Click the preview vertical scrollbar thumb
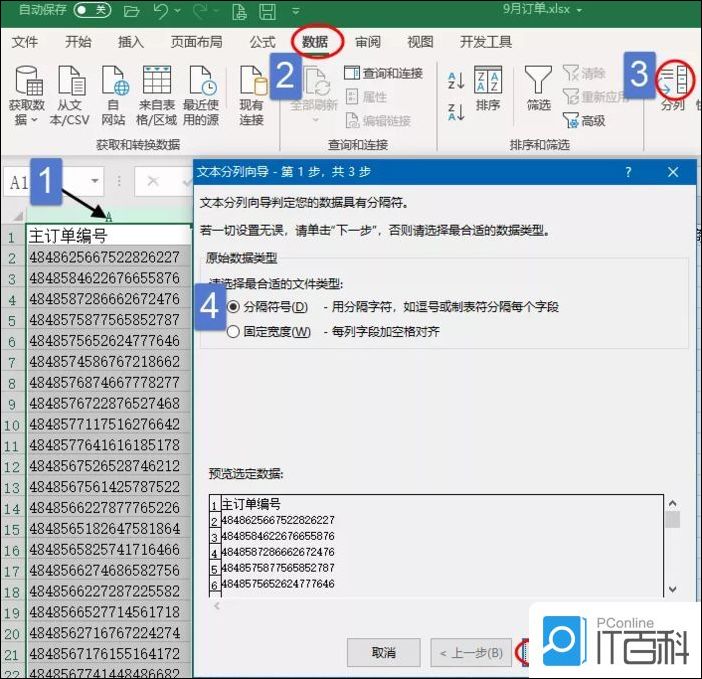The height and width of the screenshot is (679, 702). click(x=673, y=520)
